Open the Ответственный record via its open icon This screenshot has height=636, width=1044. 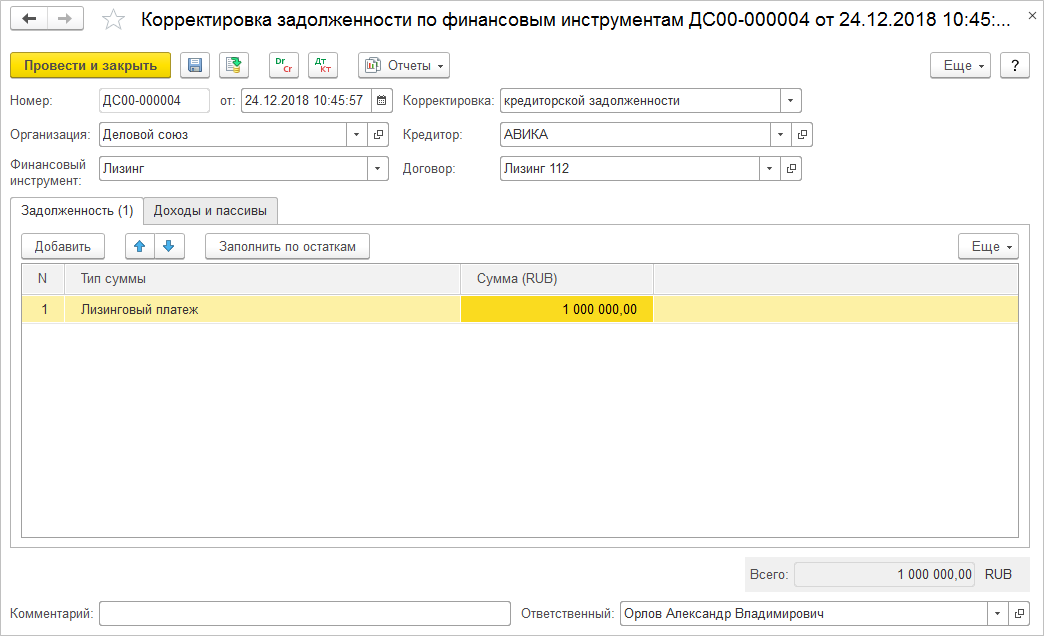coord(1019,613)
